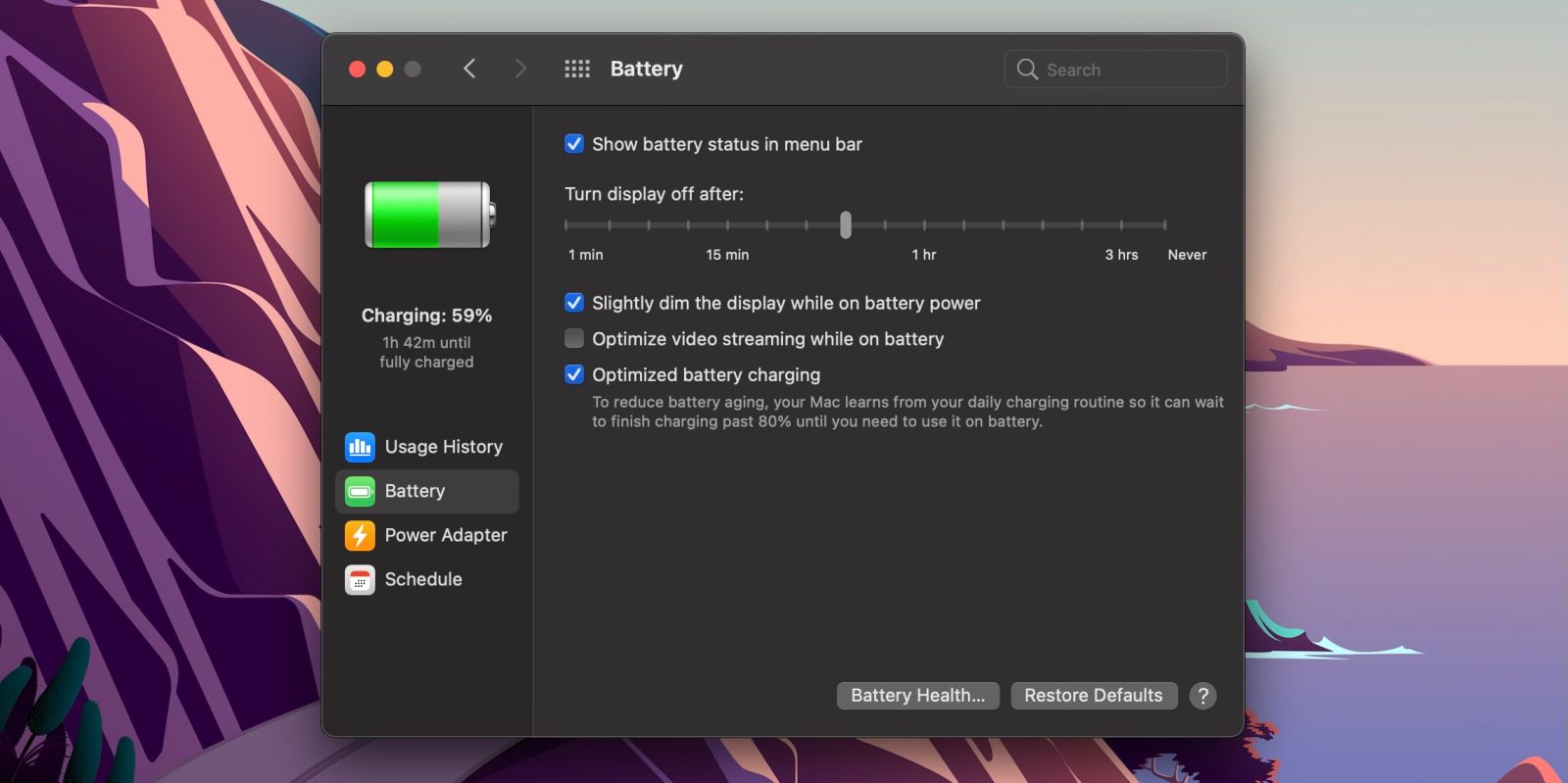
Task: Open the Battery Health dialog
Action: point(917,696)
